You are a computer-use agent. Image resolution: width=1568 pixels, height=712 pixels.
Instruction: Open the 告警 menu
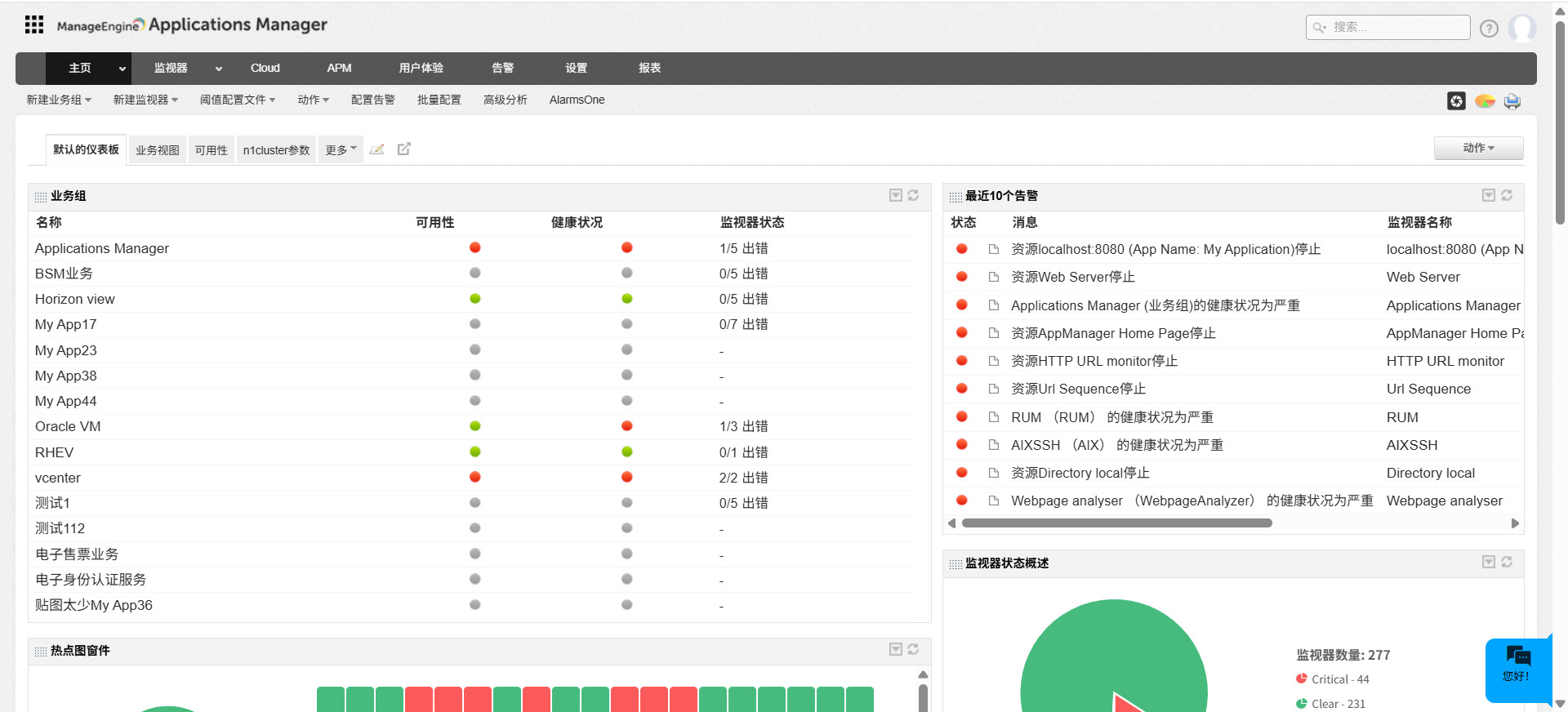tap(503, 68)
